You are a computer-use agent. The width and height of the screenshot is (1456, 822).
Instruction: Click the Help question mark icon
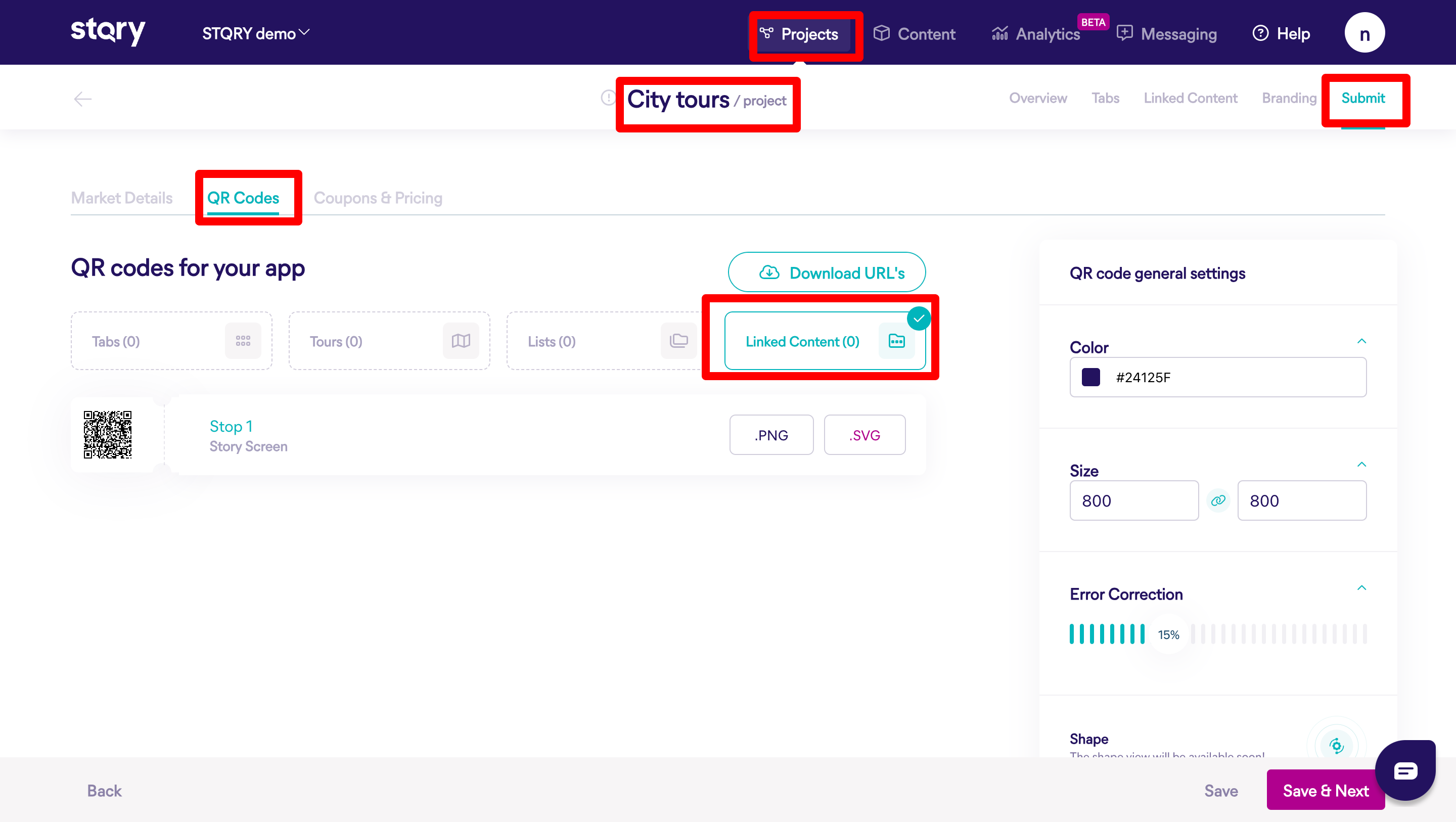[x=1260, y=33]
